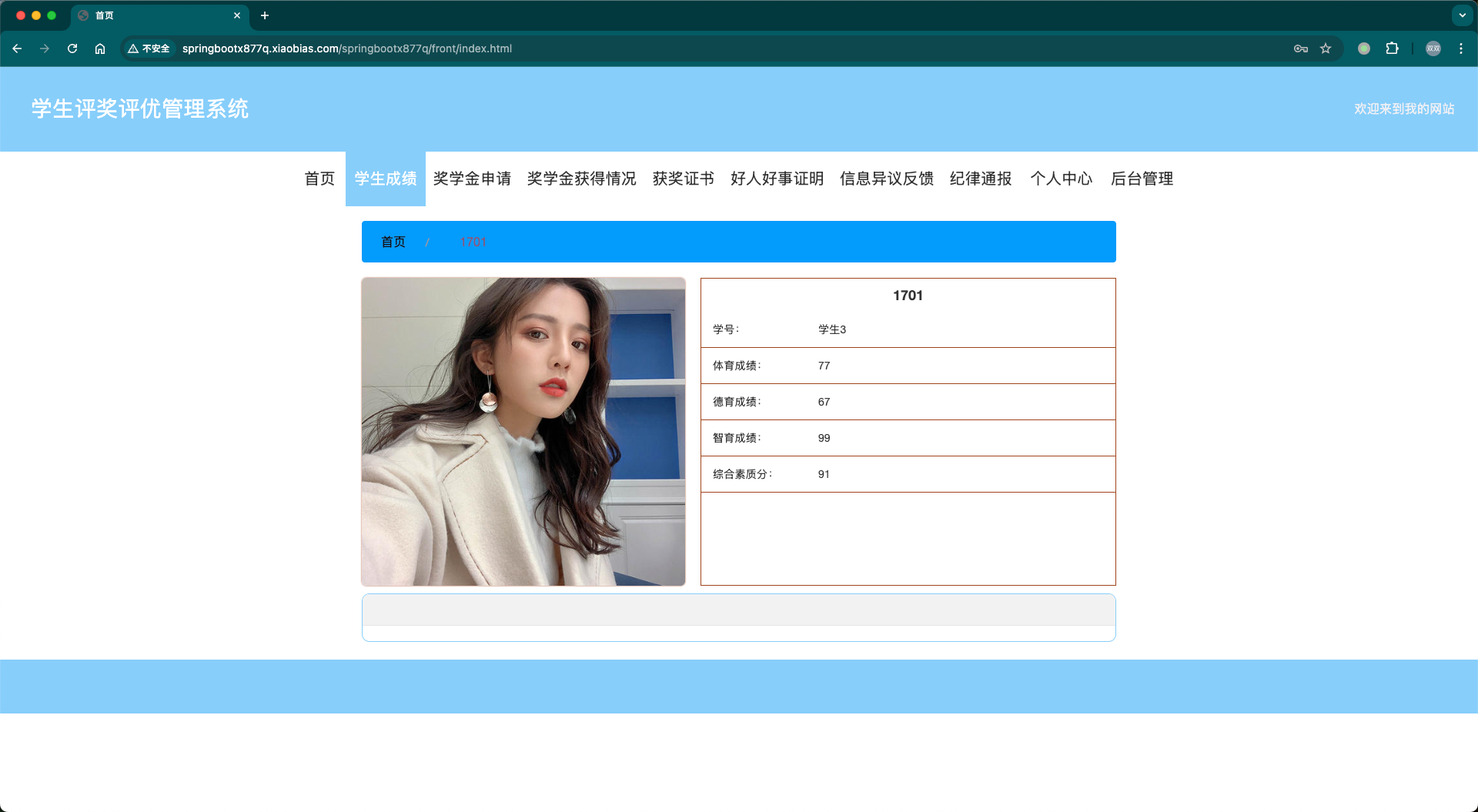Image resolution: width=1478 pixels, height=812 pixels.
Task: Click the 不安全 security warning badge
Action: [149, 48]
